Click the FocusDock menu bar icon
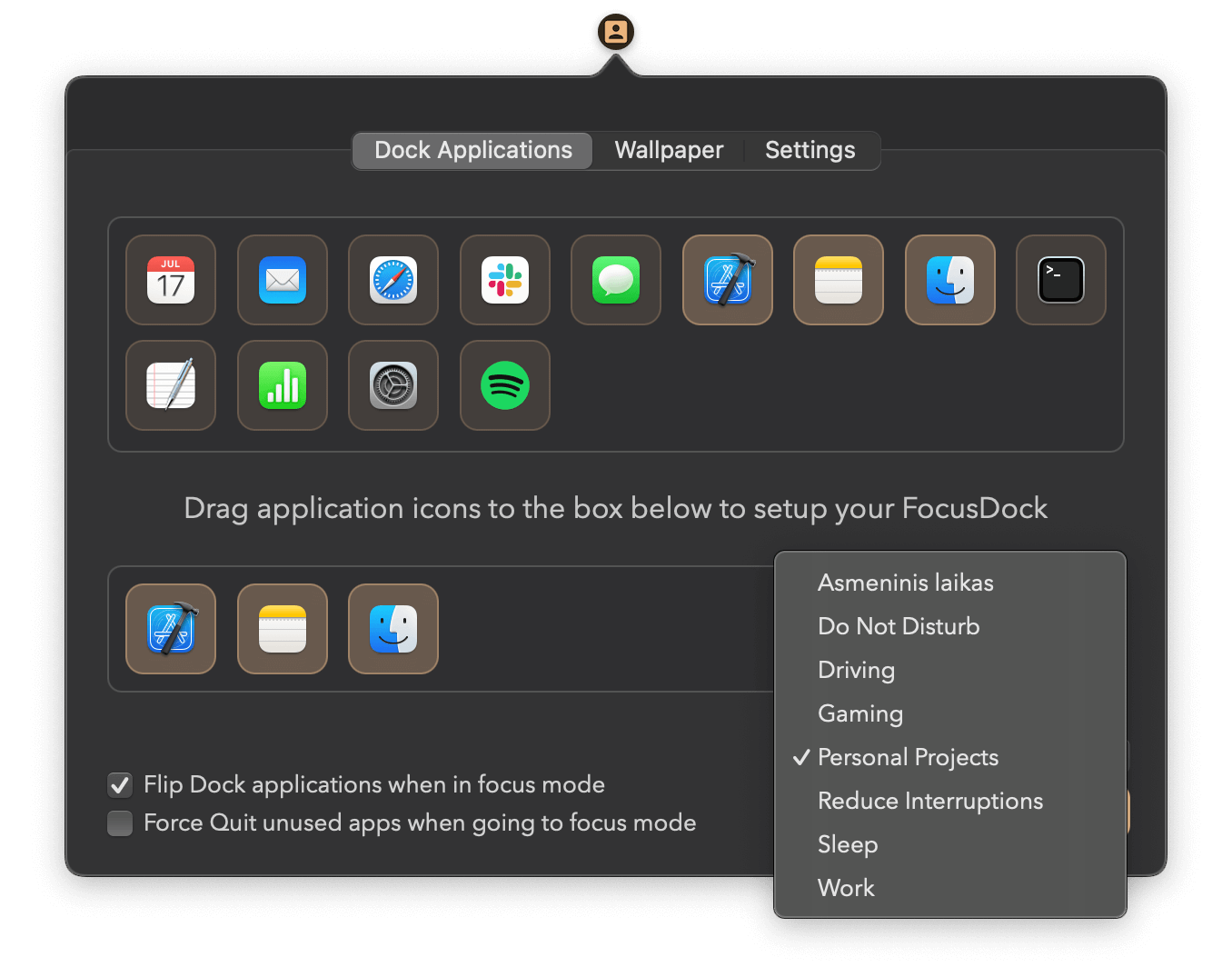This screenshot has width=1232, height=967. (x=615, y=32)
